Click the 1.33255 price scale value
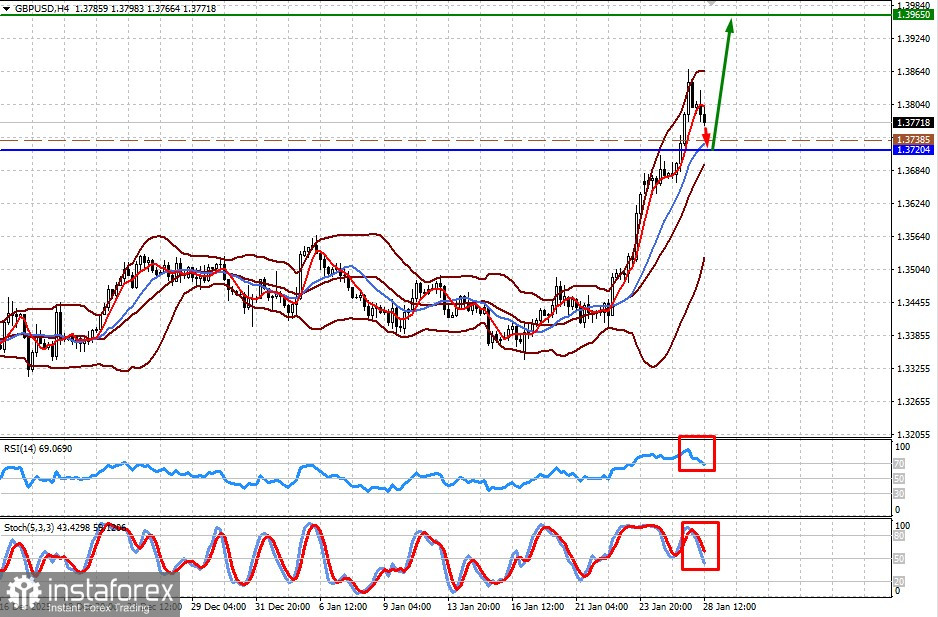 [913, 369]
